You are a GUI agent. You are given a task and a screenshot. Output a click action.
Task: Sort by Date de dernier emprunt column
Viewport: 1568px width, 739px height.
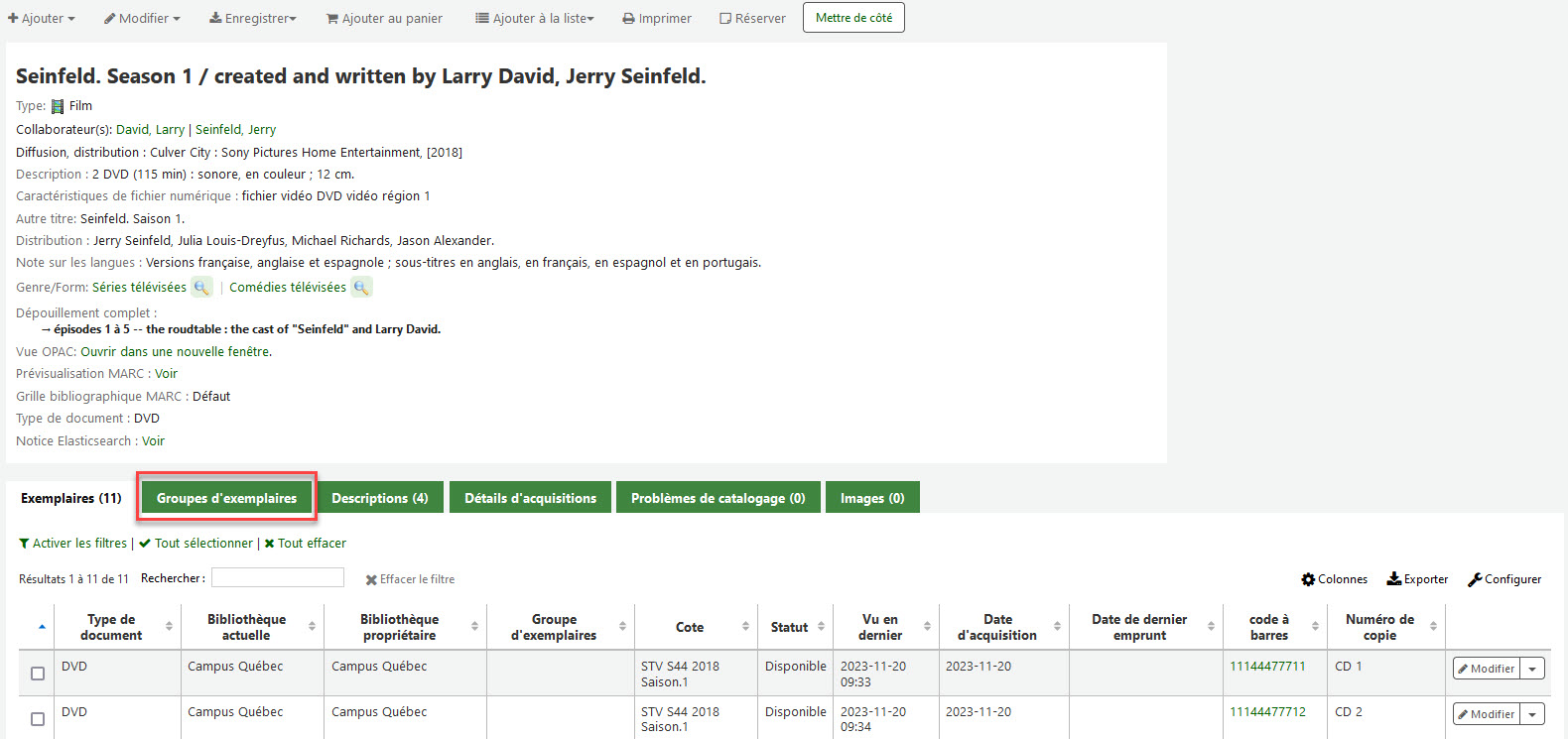point(1146,627)
